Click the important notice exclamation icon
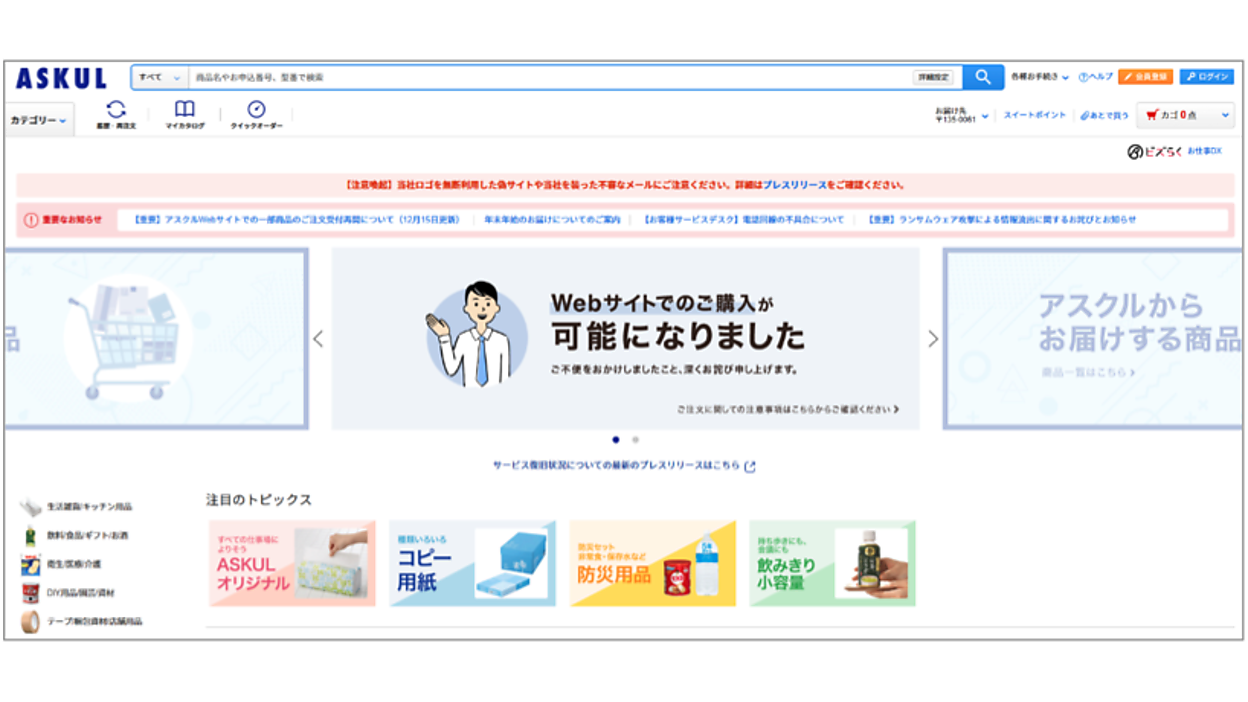The height and width of the screenshot is (702, 1248). 31,220
